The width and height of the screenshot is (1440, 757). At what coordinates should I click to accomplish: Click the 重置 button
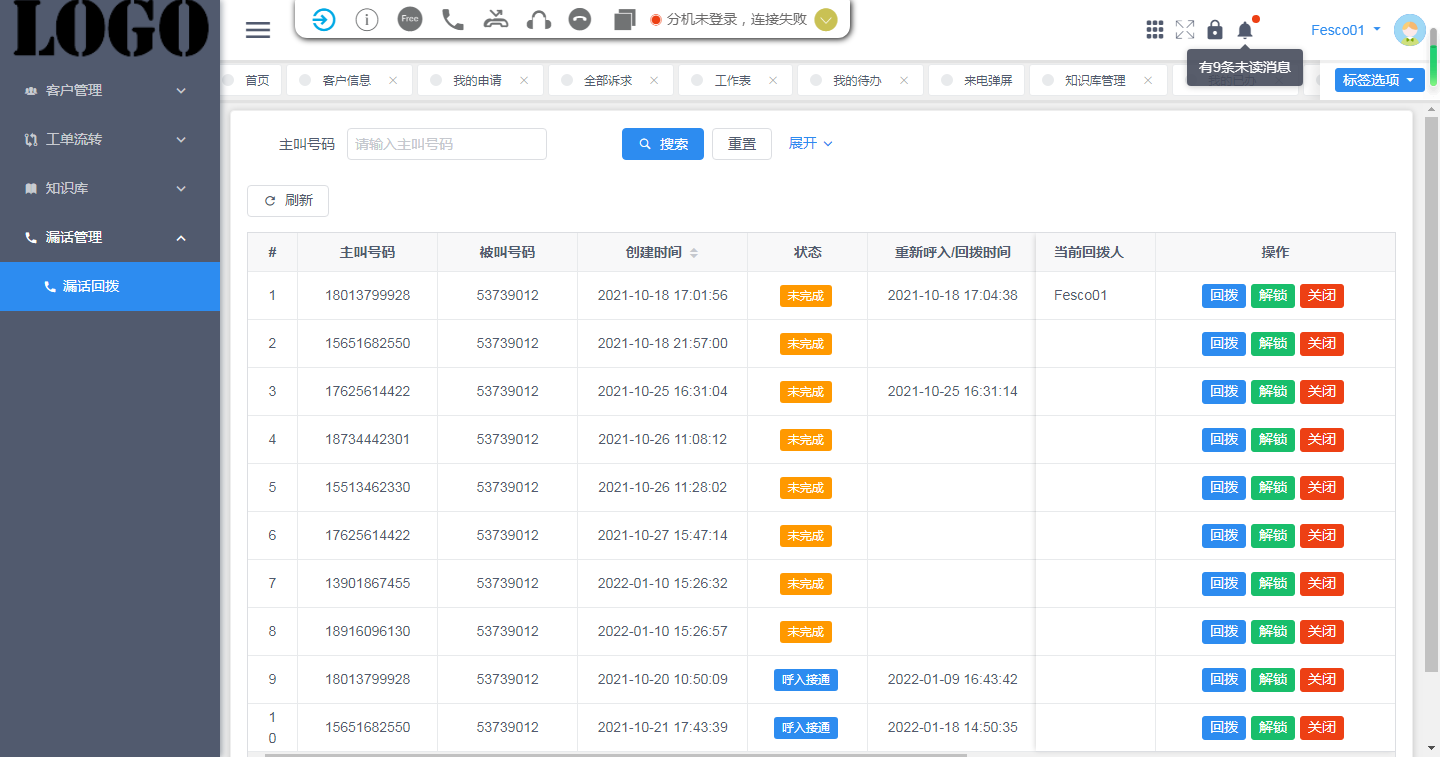pos(742,144)
